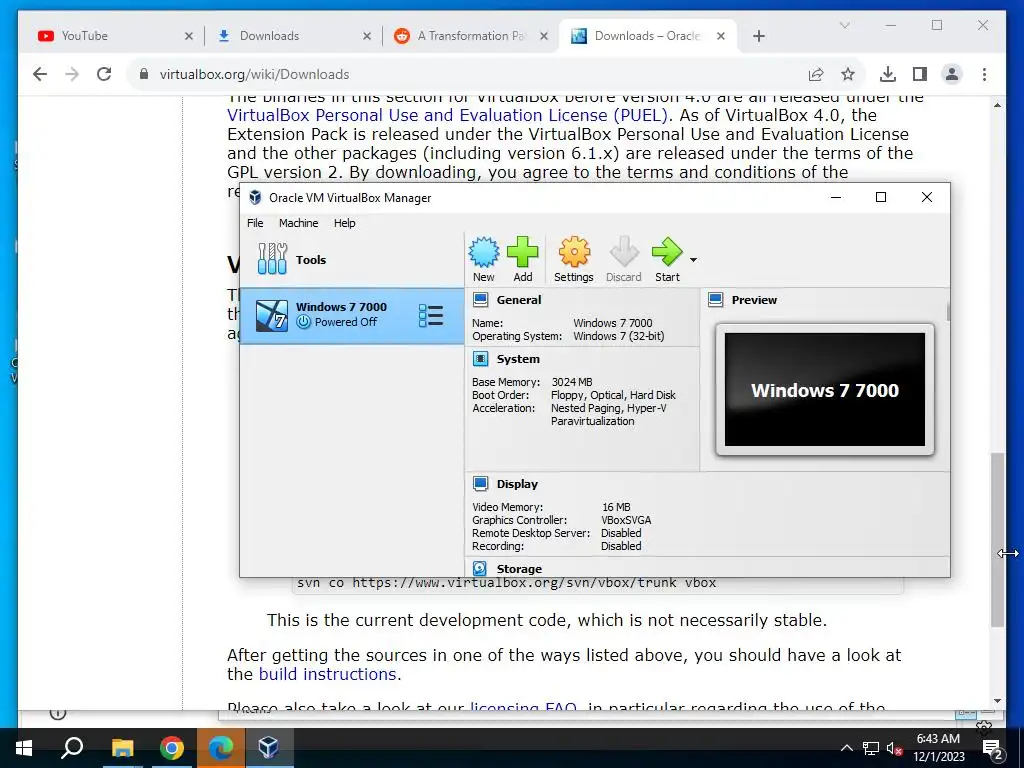Open Chrome from the taskbar
This screenshot has width=1024, height=768.
coord(172,748)
